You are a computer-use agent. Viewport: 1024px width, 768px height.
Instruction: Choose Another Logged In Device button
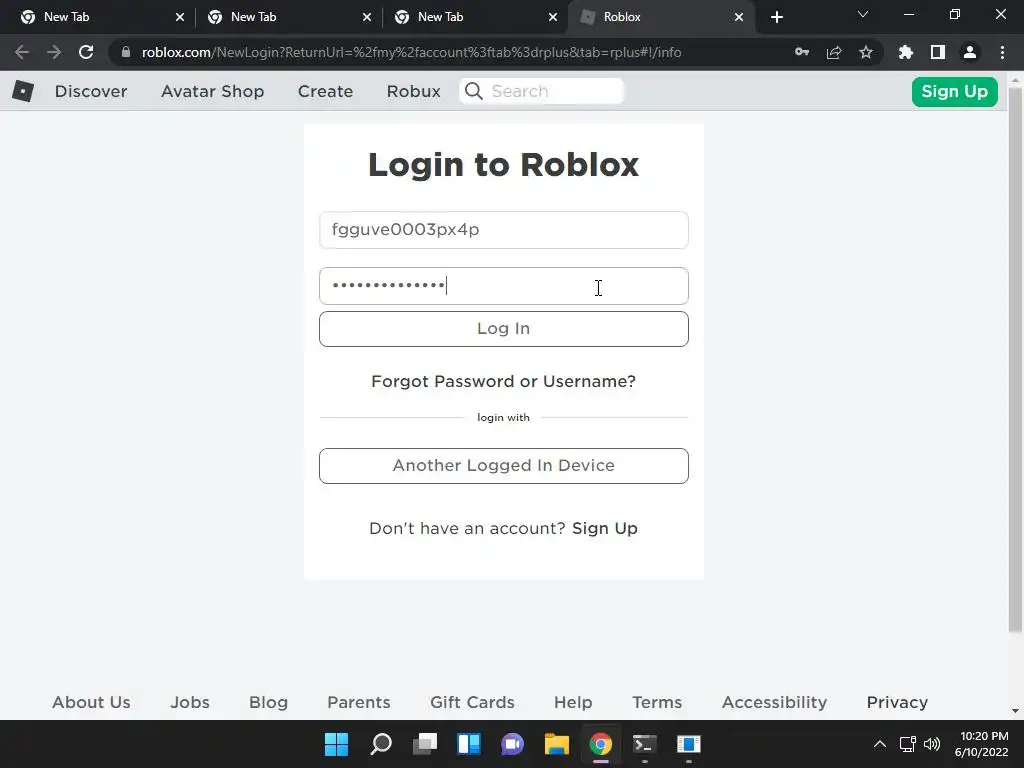pyautogui.click(x=504, y=466)
